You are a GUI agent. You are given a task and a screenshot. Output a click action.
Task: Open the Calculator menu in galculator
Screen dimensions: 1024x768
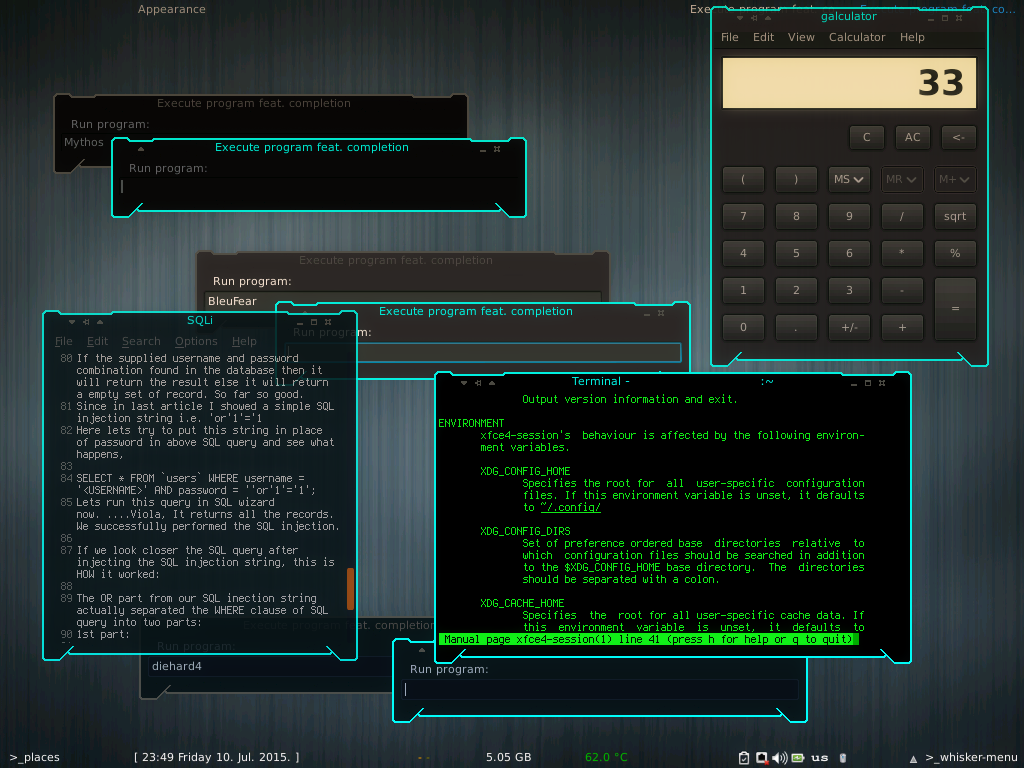857,37
